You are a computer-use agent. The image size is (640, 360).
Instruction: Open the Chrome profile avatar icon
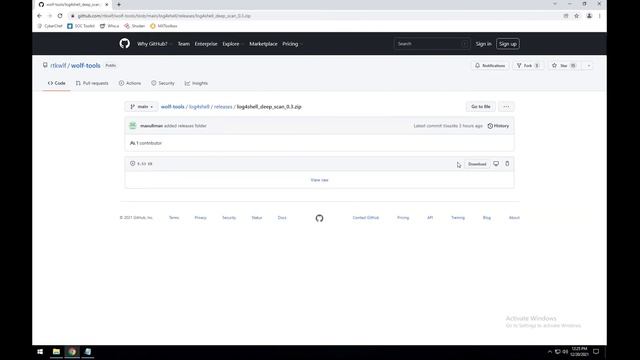point(589,16)
